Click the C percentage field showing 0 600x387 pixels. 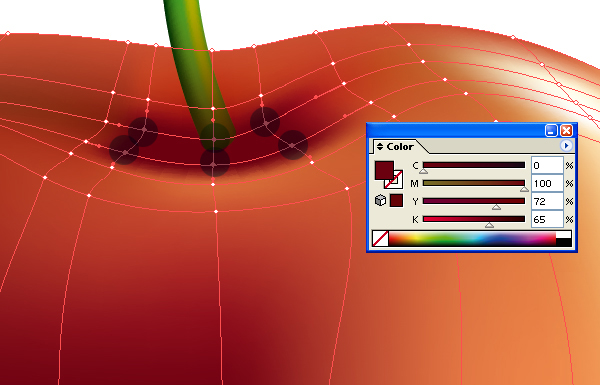click(547, 165)
